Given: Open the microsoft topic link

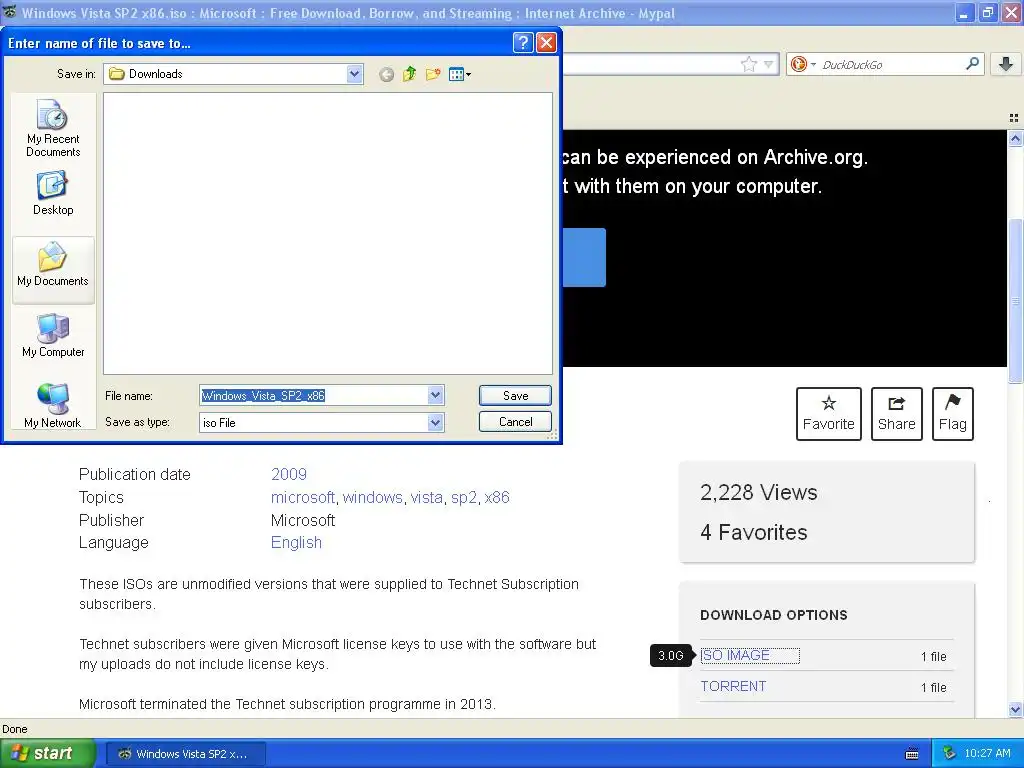Looking at the screenshot, I should 302,497.
